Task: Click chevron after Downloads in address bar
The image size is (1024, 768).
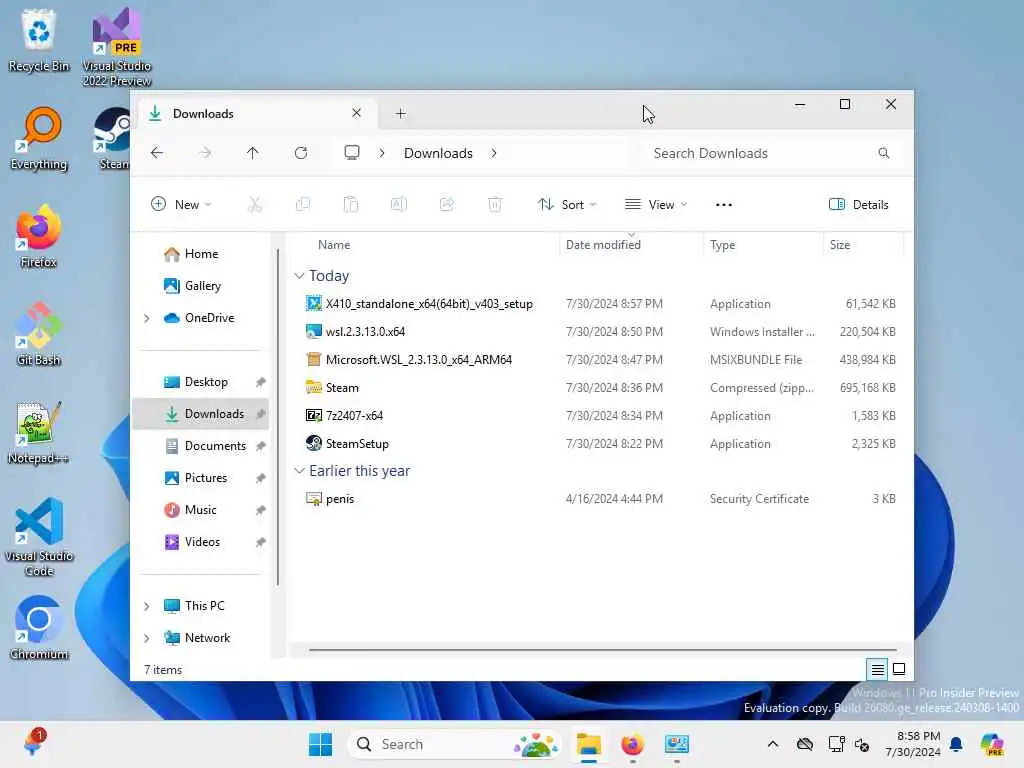Action: tap(494, 153)
